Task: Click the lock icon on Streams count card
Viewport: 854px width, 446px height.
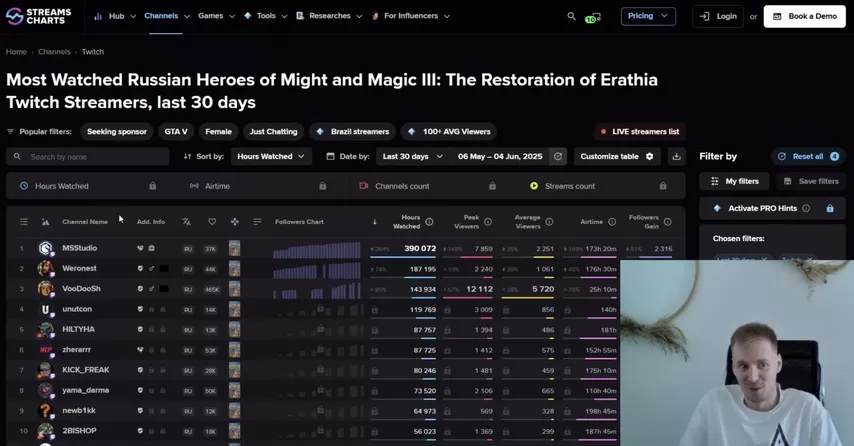Action: point(663,186)
